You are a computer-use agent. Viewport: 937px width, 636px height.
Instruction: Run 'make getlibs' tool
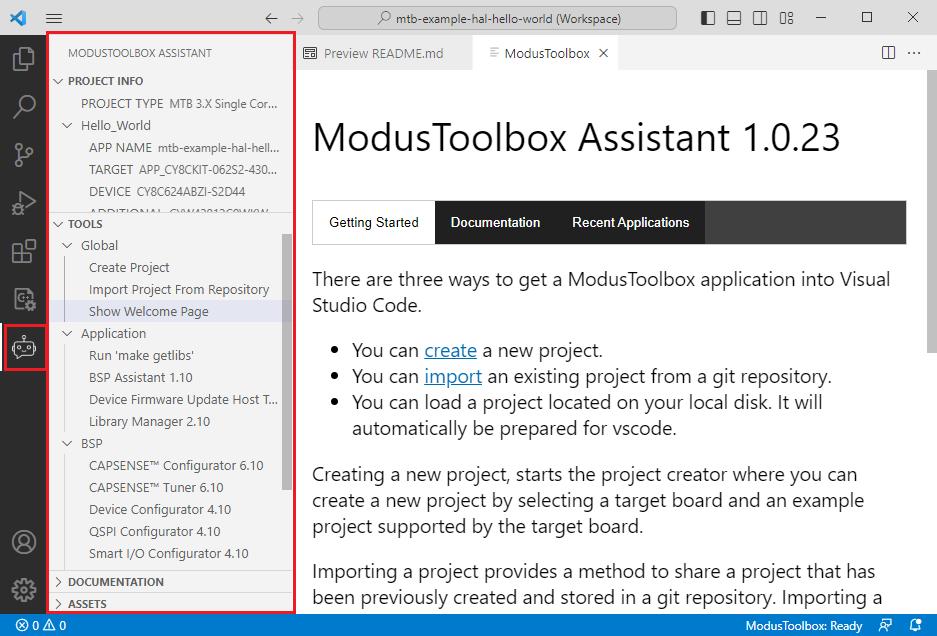141,356
